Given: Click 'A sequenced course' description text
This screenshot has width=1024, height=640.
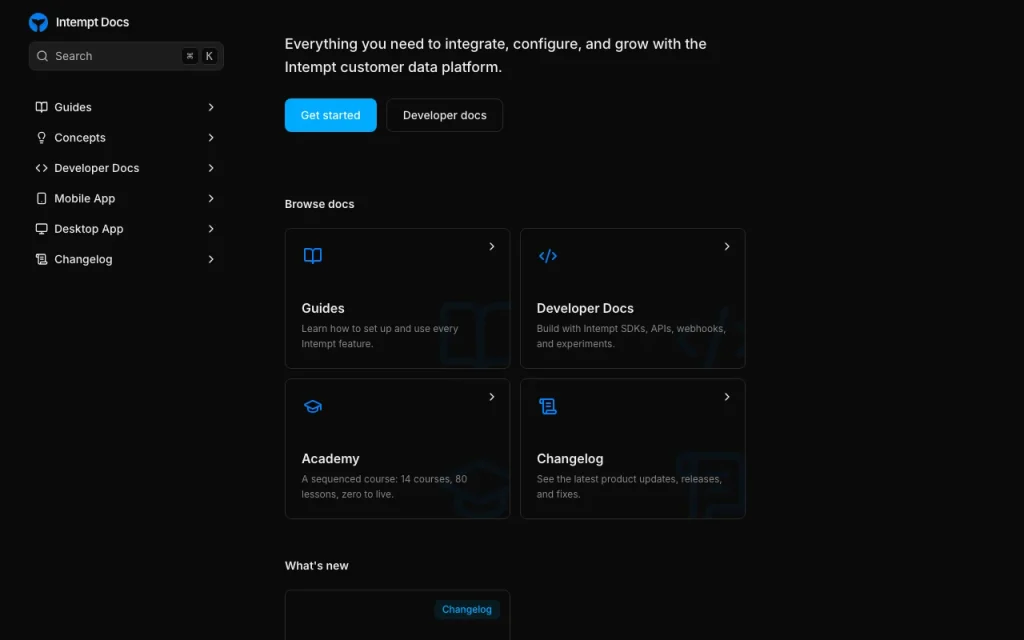Looking at the screenshot, I should tap(384, 487).
